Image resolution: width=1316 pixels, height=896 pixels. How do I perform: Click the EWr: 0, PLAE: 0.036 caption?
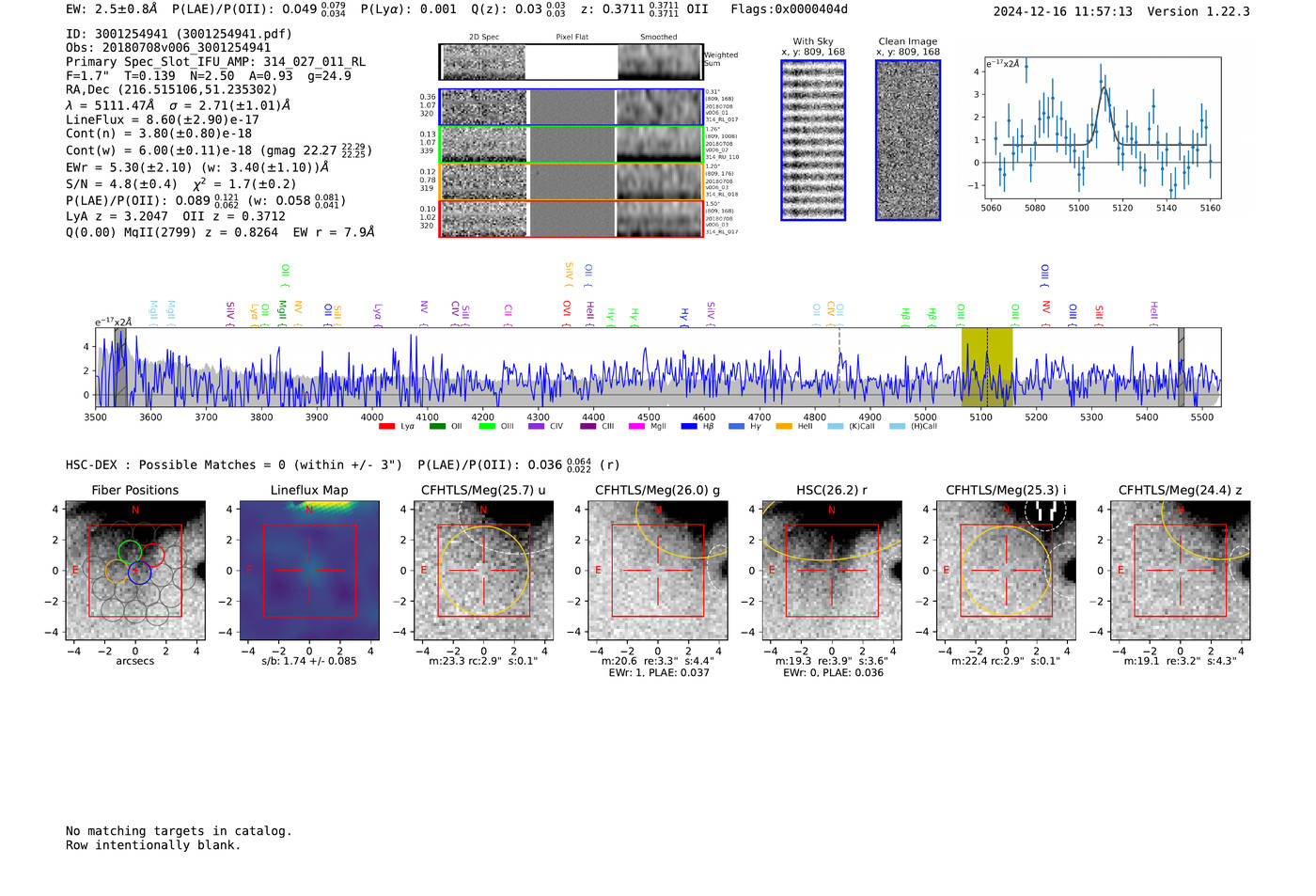[832, 673]
